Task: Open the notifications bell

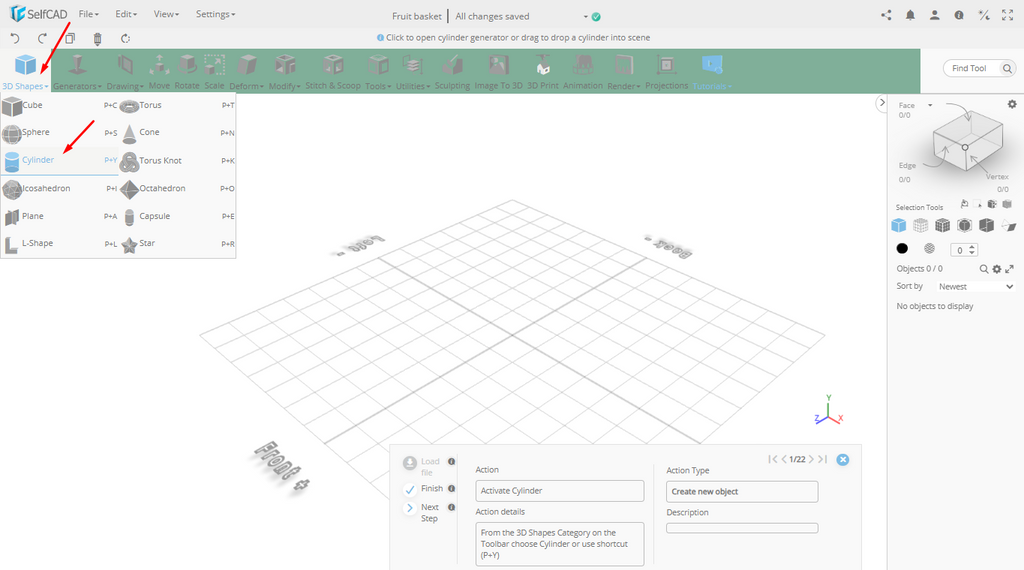Action: (x=910, y=15)
